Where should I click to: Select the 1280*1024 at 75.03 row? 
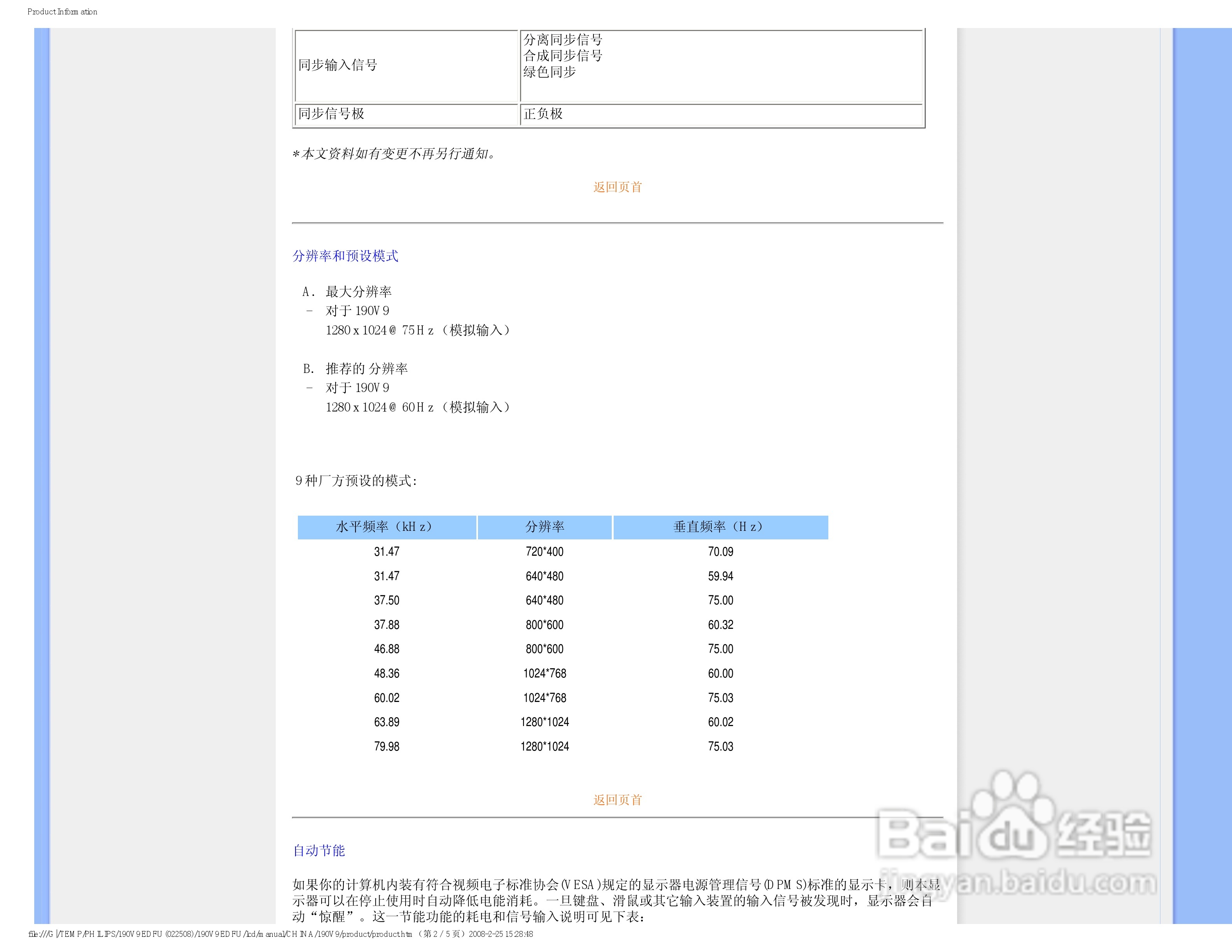[545, 746]
